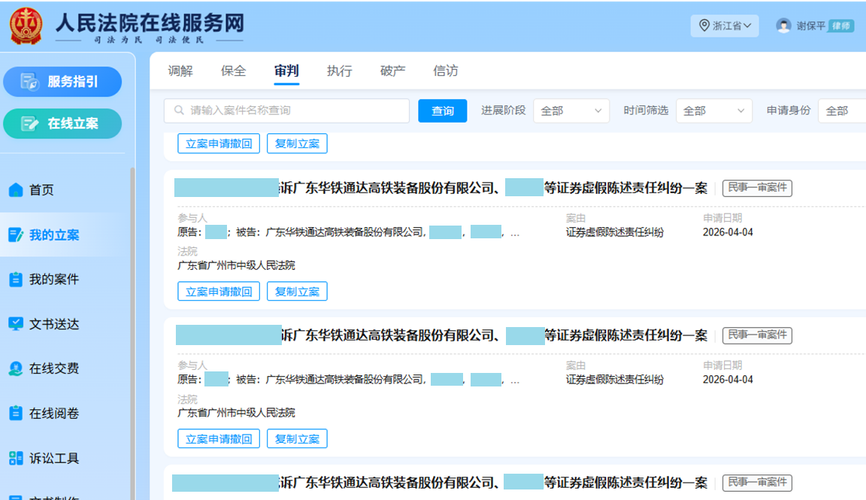This screenshot has width=866, height=500.
Task: Click the 首页 home icon
Action: [x=16, y=190]
